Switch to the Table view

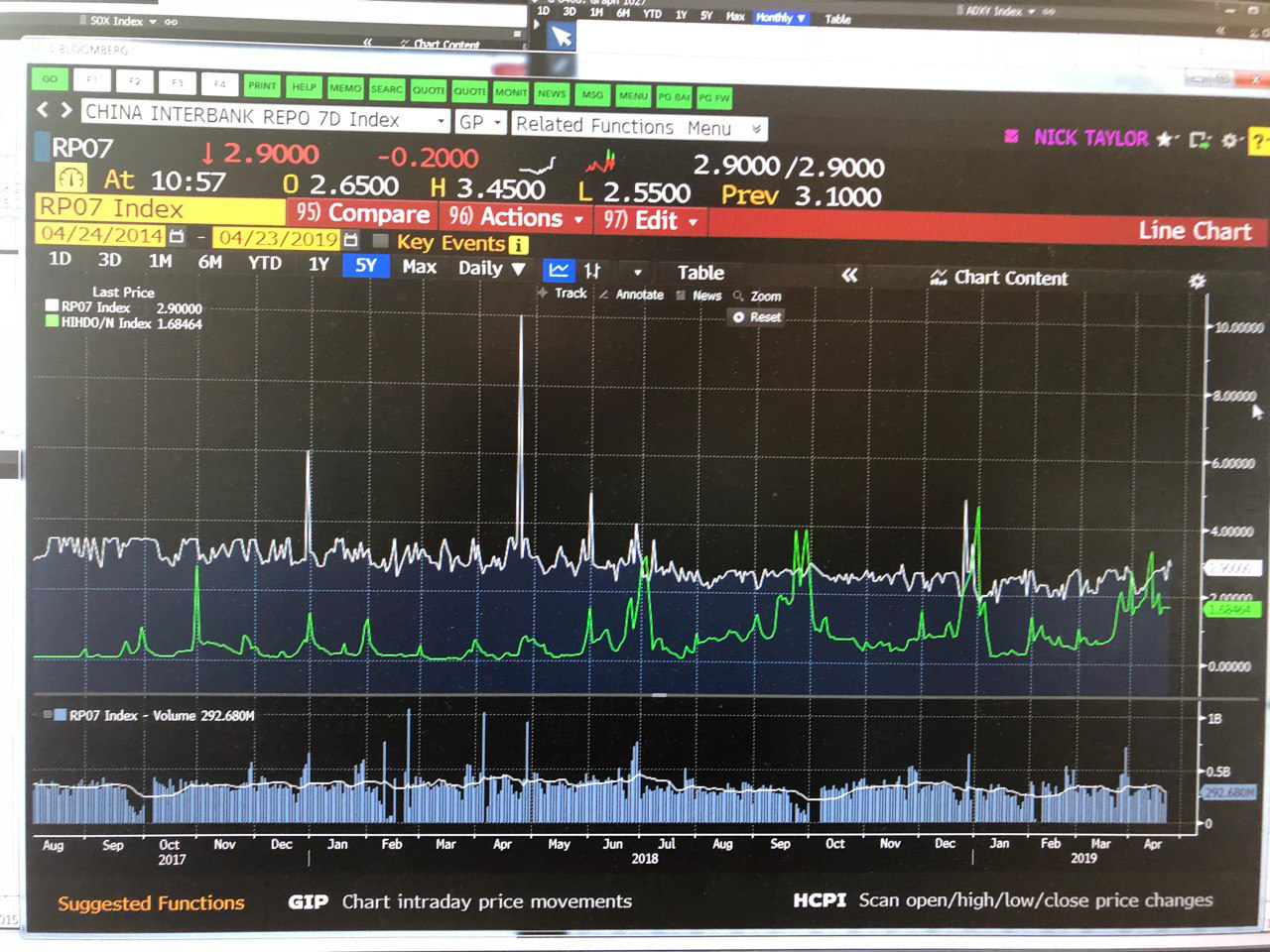[x=700, y=273]
